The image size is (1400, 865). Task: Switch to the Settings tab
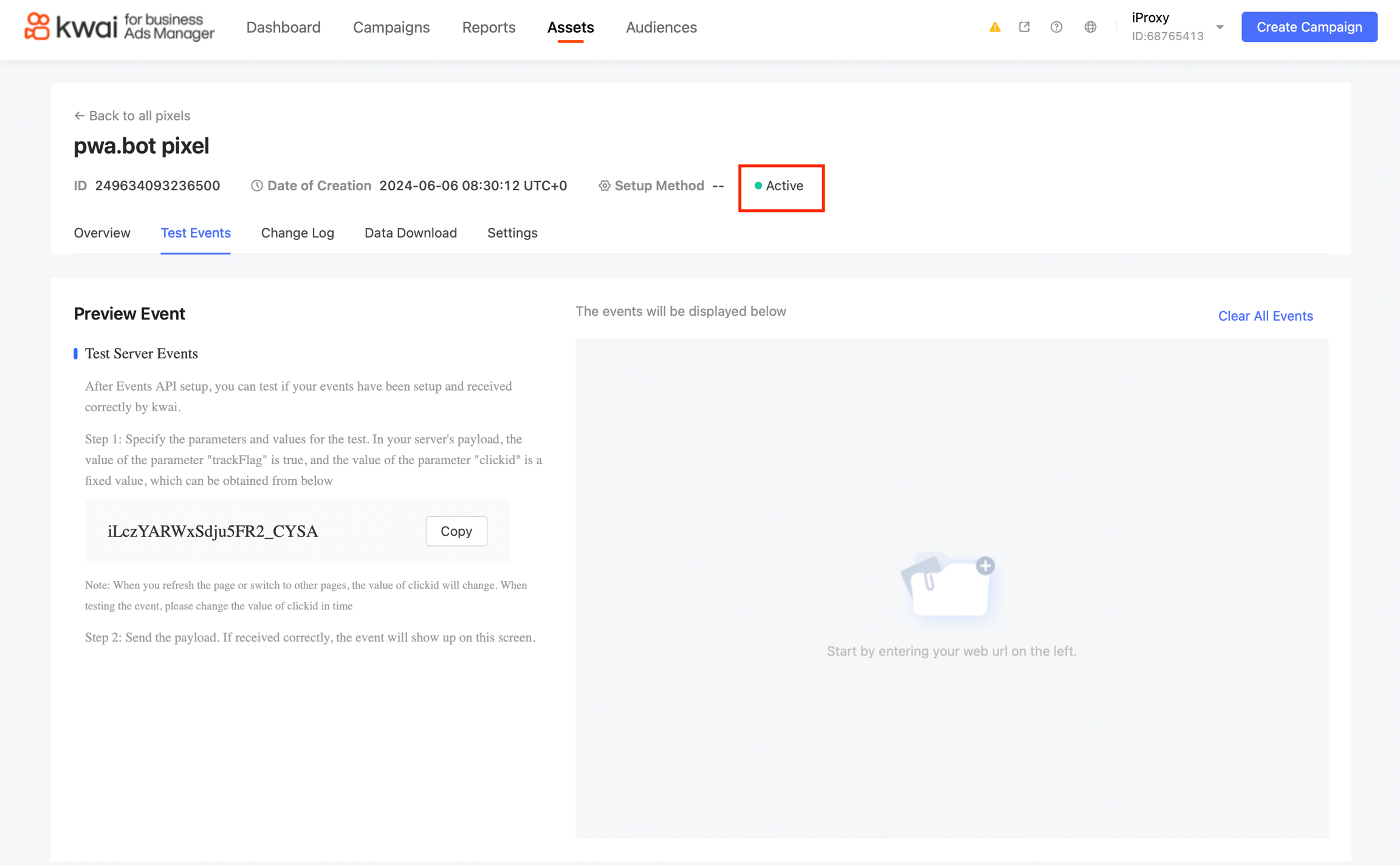coord(512,233)
